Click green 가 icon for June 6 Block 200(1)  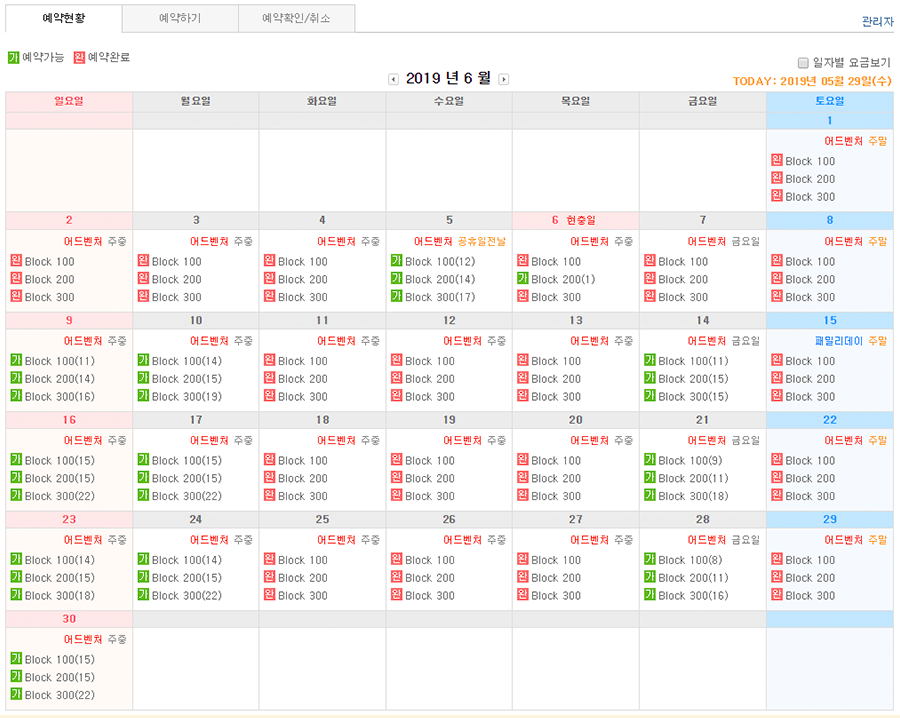coord(523,278)
